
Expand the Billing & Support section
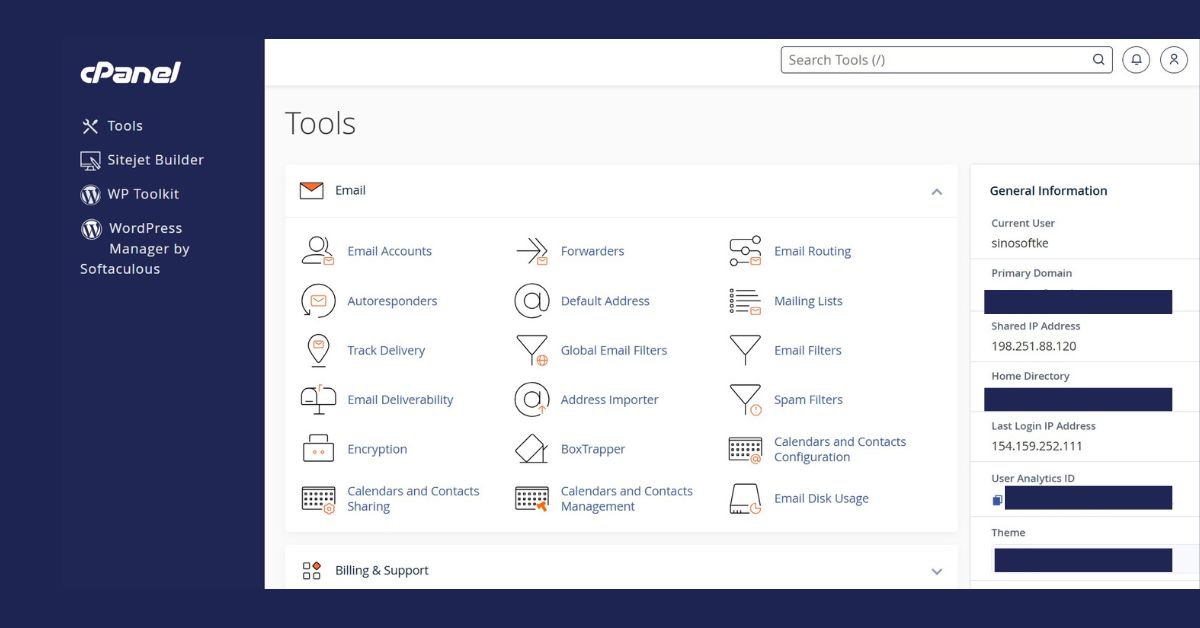click(x=937, y=571)
